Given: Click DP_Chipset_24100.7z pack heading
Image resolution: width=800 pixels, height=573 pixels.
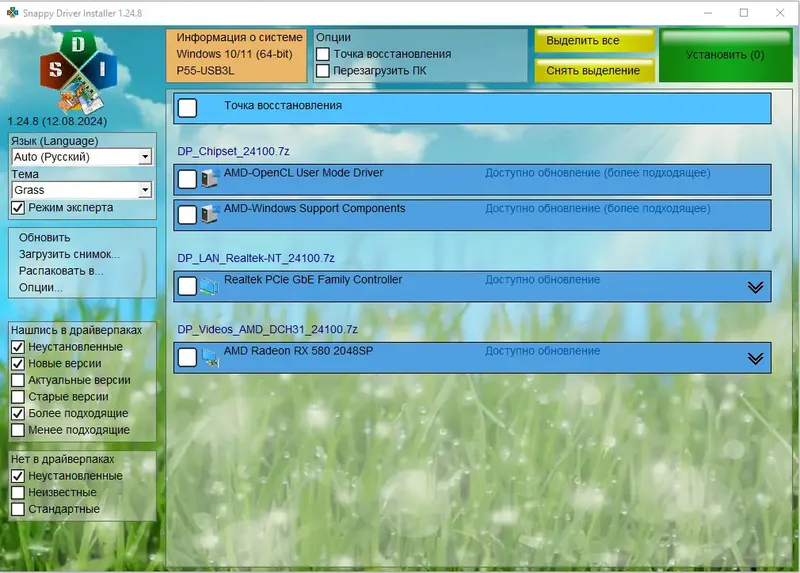Looking at the screenshot, I should (x=233, y=151).
